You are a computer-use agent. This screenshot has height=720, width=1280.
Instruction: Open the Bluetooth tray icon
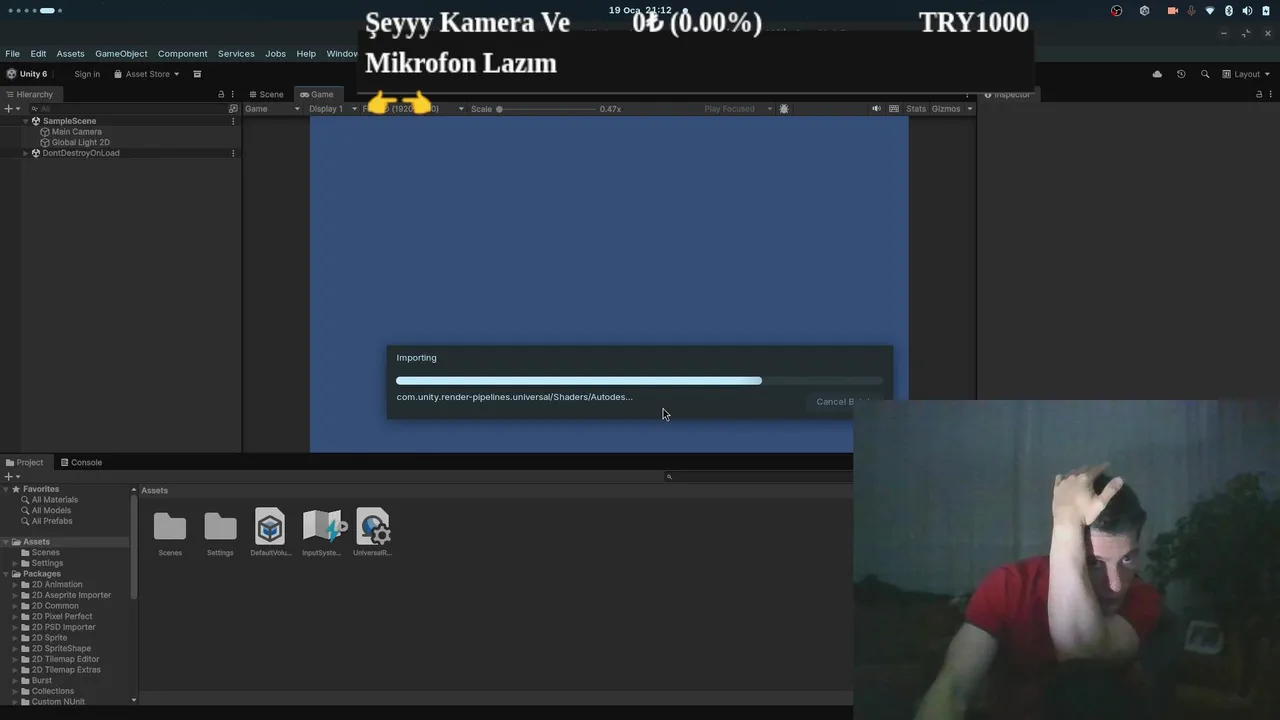point(1229,11)
